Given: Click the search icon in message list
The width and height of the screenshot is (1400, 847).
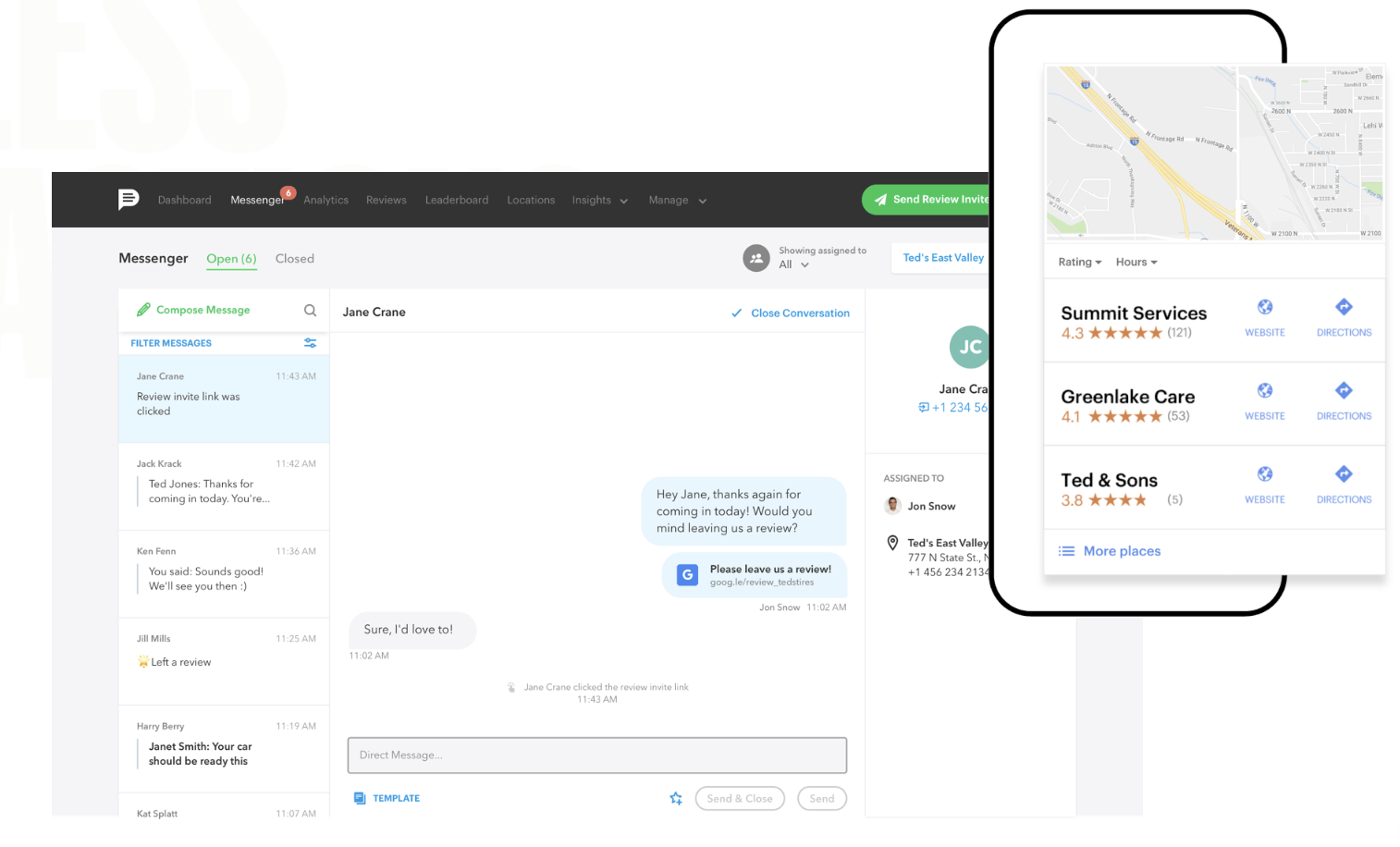Looking at the screenshot, I should tap(311, 311).
